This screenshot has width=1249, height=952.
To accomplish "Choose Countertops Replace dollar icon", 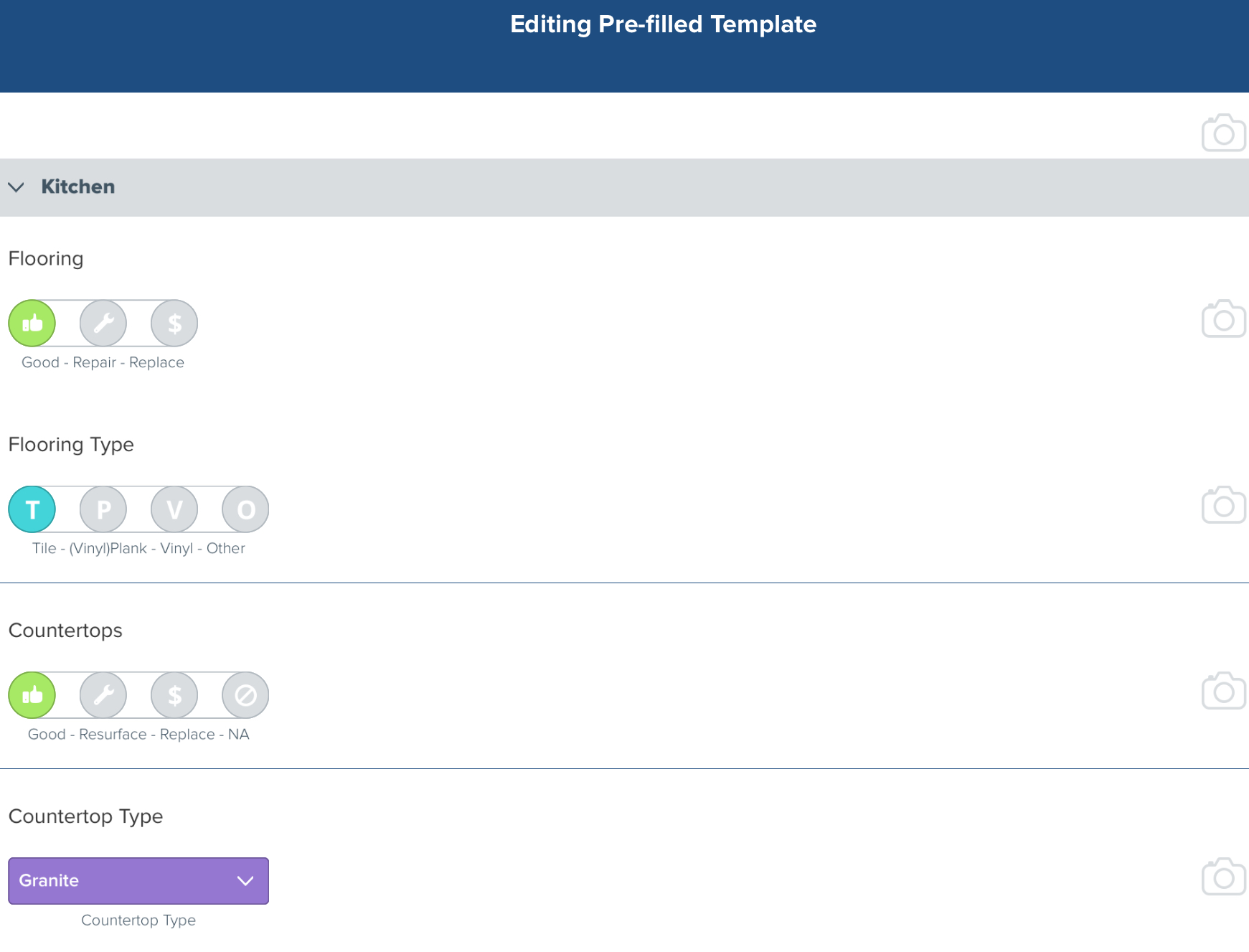I will pos(174,695).
